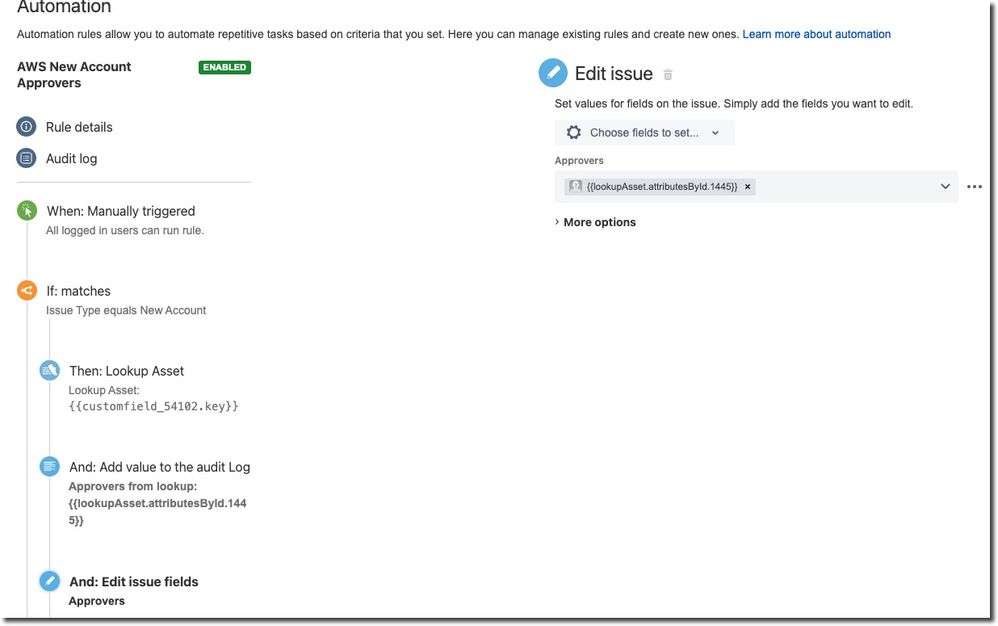Open Learn more about automation link
The height and width of the screenshot is (626, 998).
817,34
